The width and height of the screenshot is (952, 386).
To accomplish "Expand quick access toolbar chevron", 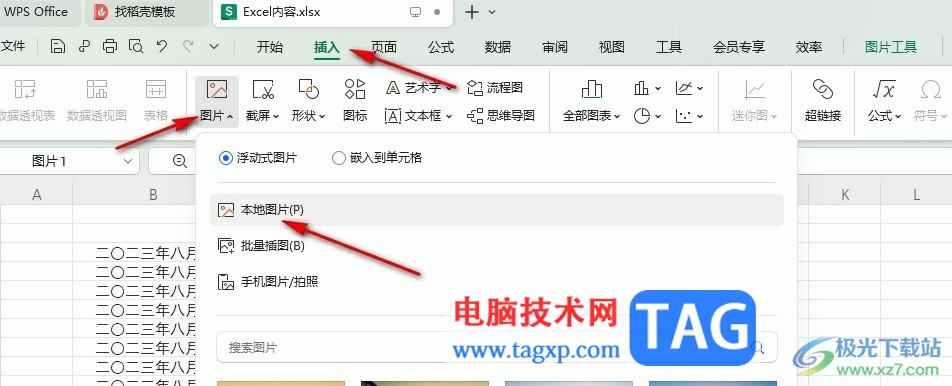I will pos(214,47).
